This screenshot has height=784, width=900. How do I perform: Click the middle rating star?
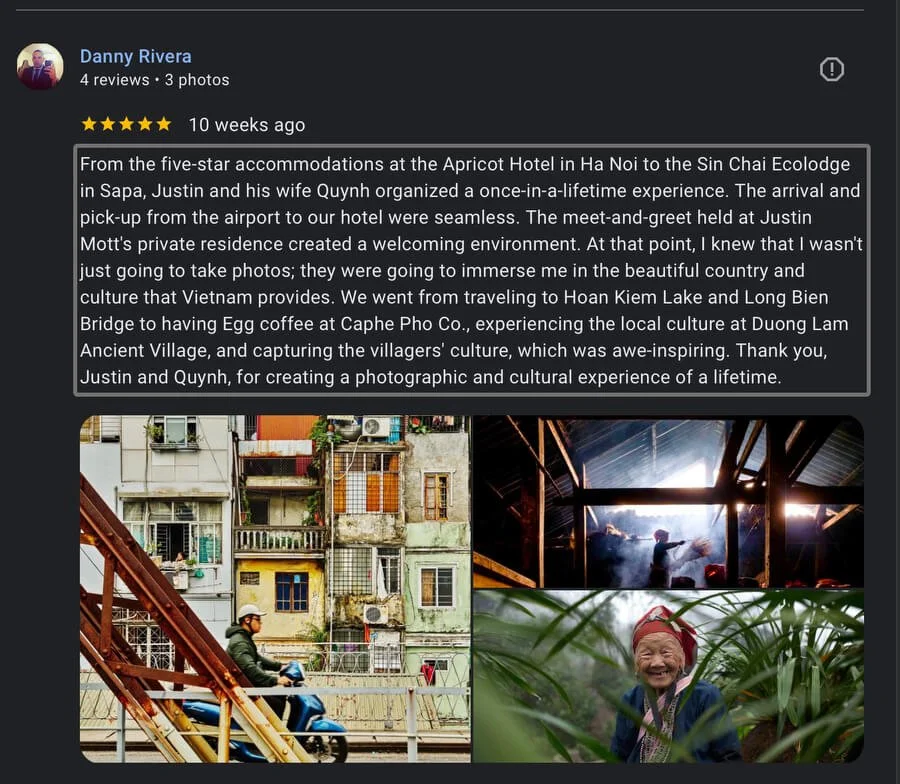126,124
